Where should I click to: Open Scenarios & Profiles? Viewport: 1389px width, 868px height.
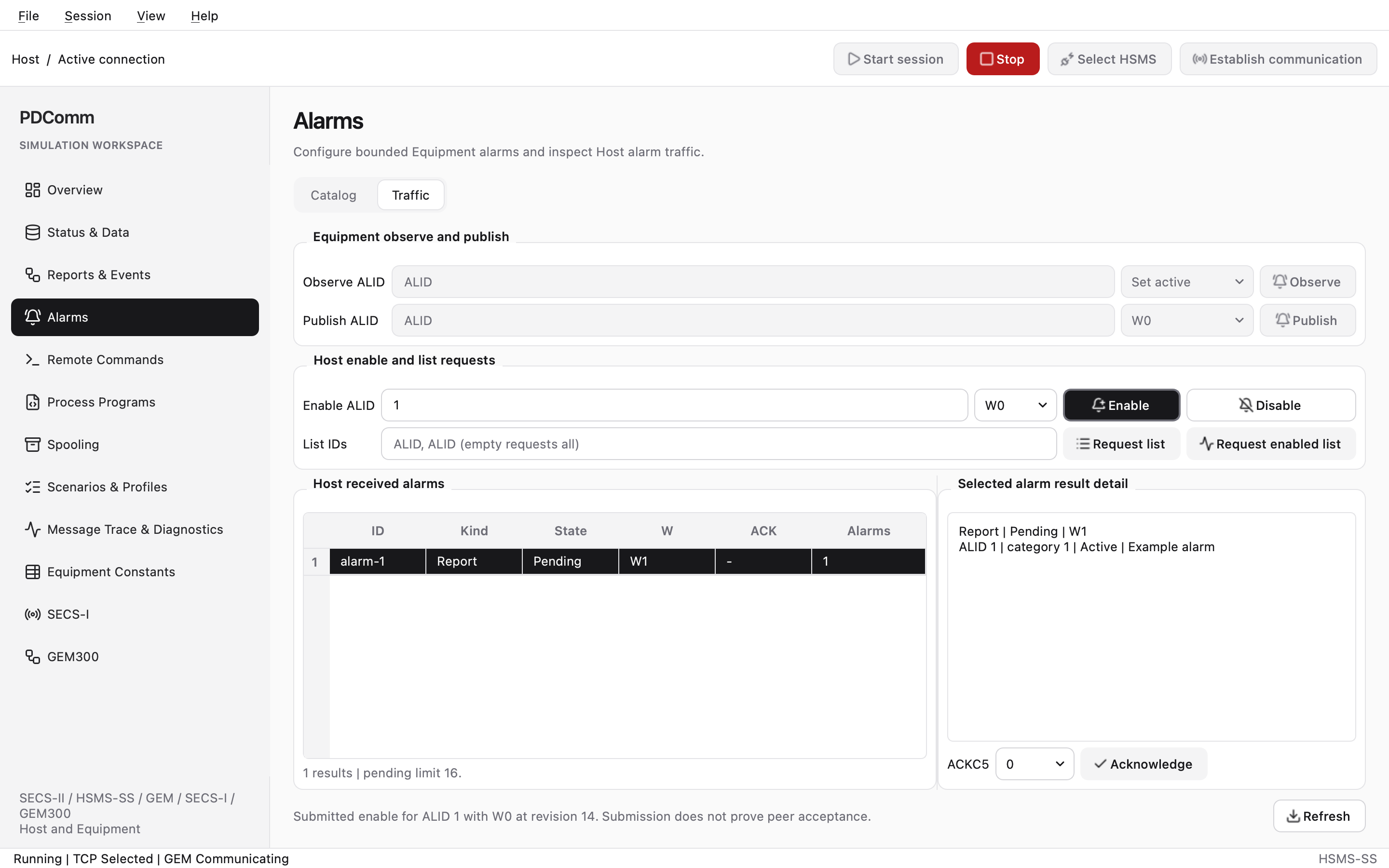pyautogui.click(x=135, y=488)
